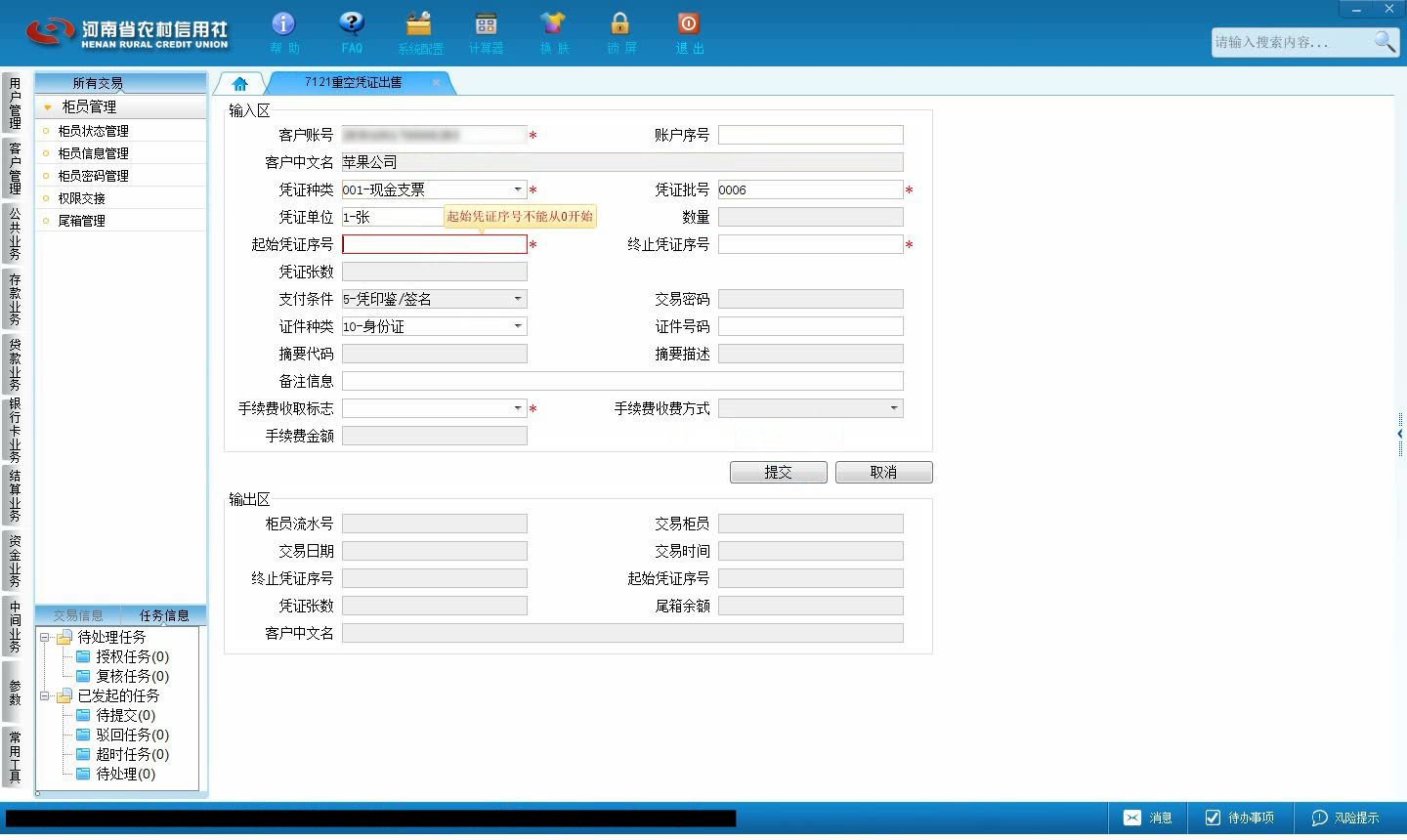Open the FAQ icon
1407x840 pixels.
click(352, 32)
